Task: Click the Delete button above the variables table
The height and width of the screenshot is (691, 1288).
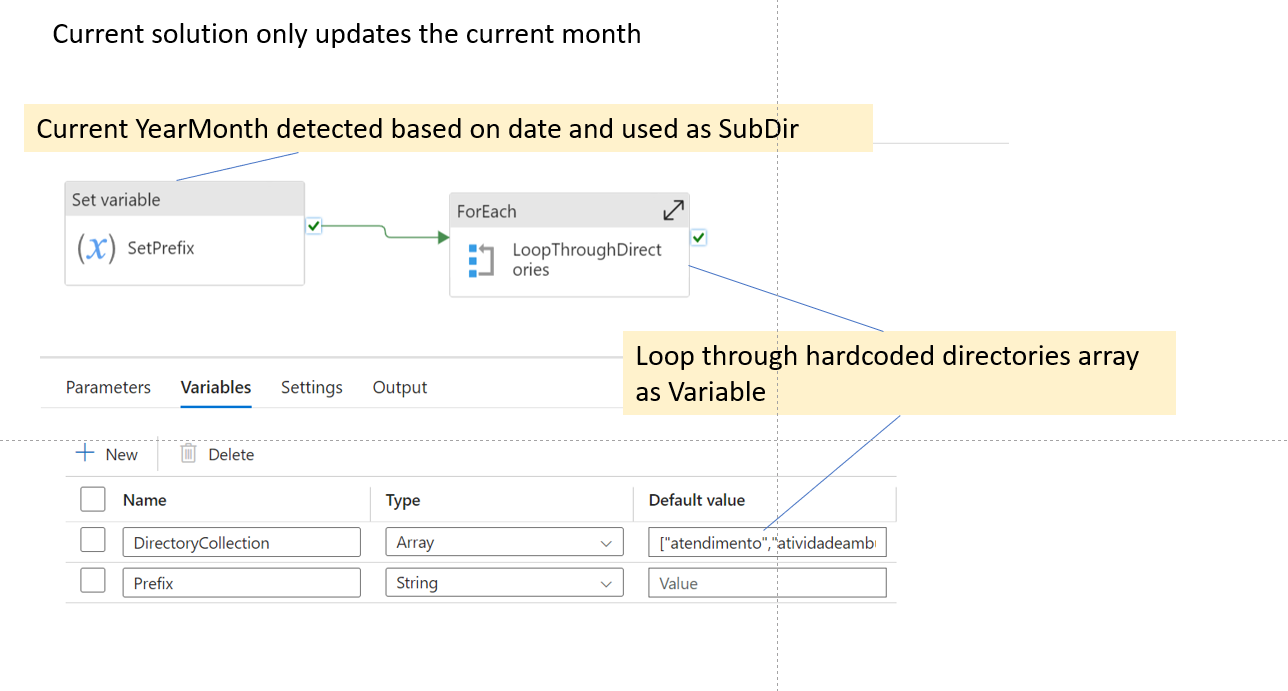Action: click(216, 454)
